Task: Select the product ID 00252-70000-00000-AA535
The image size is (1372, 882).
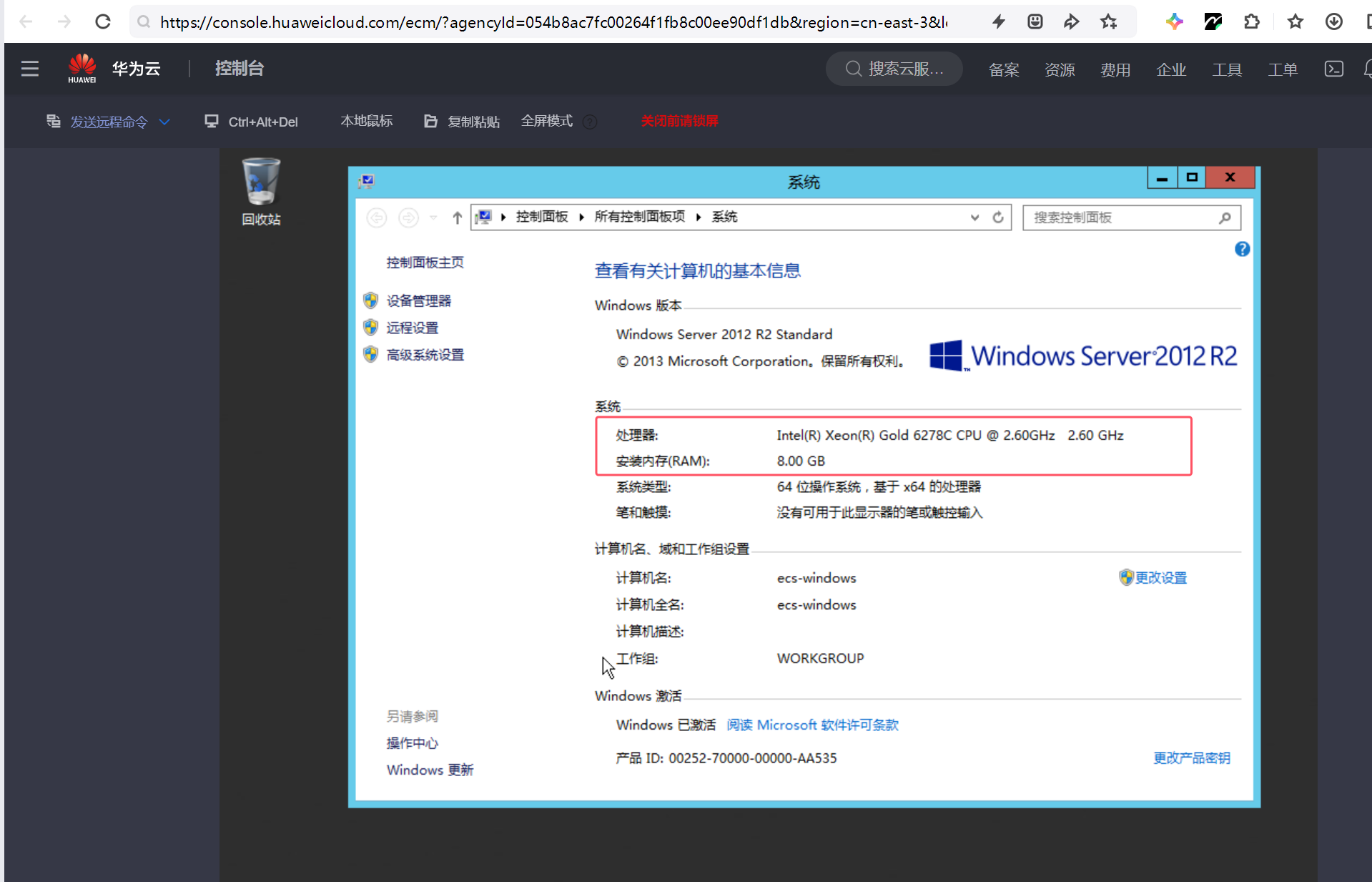Action: pyautogui.click(x=753, y=758)
